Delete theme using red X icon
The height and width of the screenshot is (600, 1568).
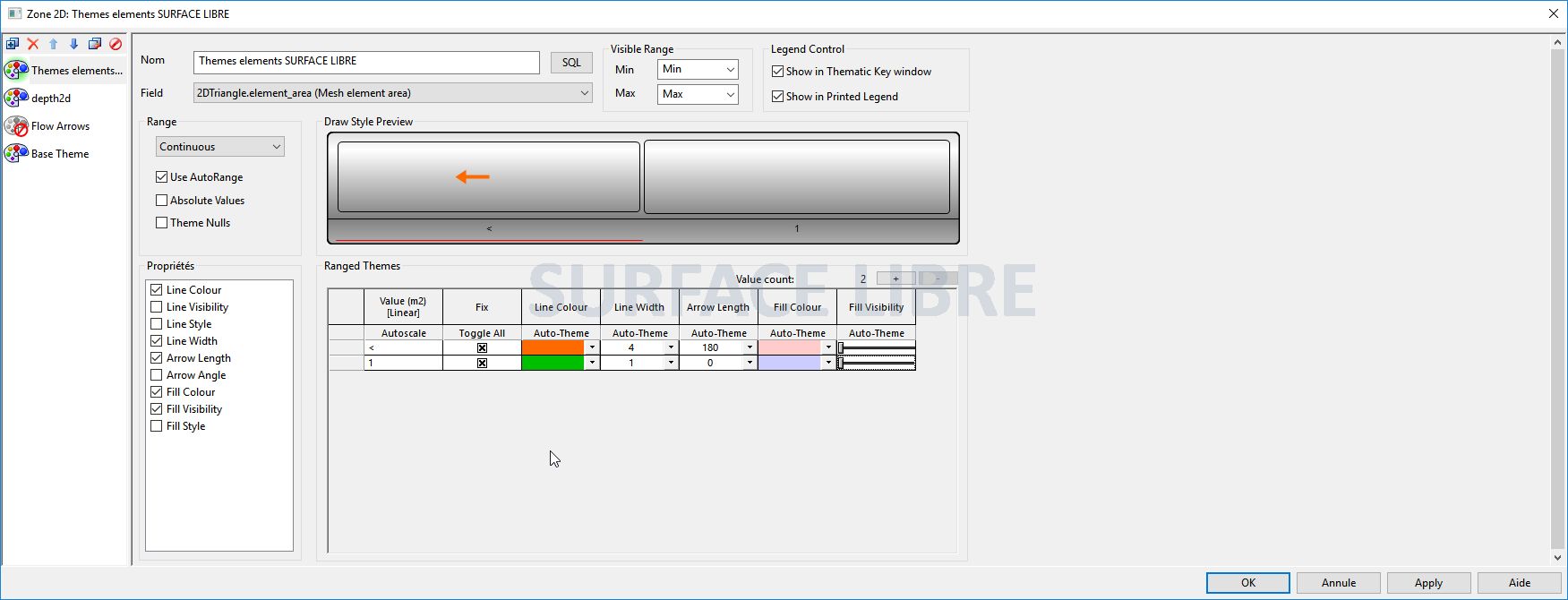[x=33, y=44]
